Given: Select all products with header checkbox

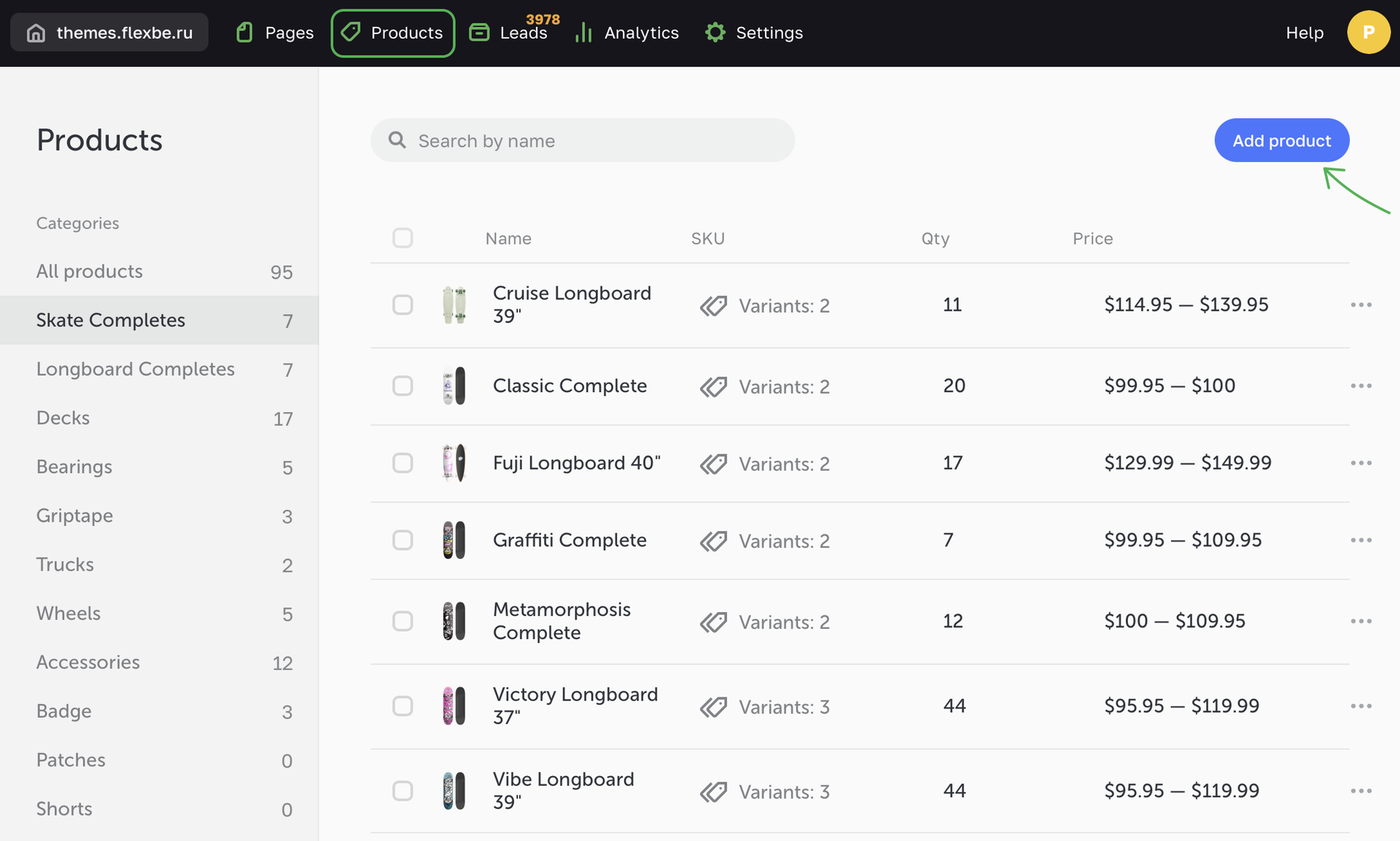Looking at the screenshot, I should [x=402, y=238].
